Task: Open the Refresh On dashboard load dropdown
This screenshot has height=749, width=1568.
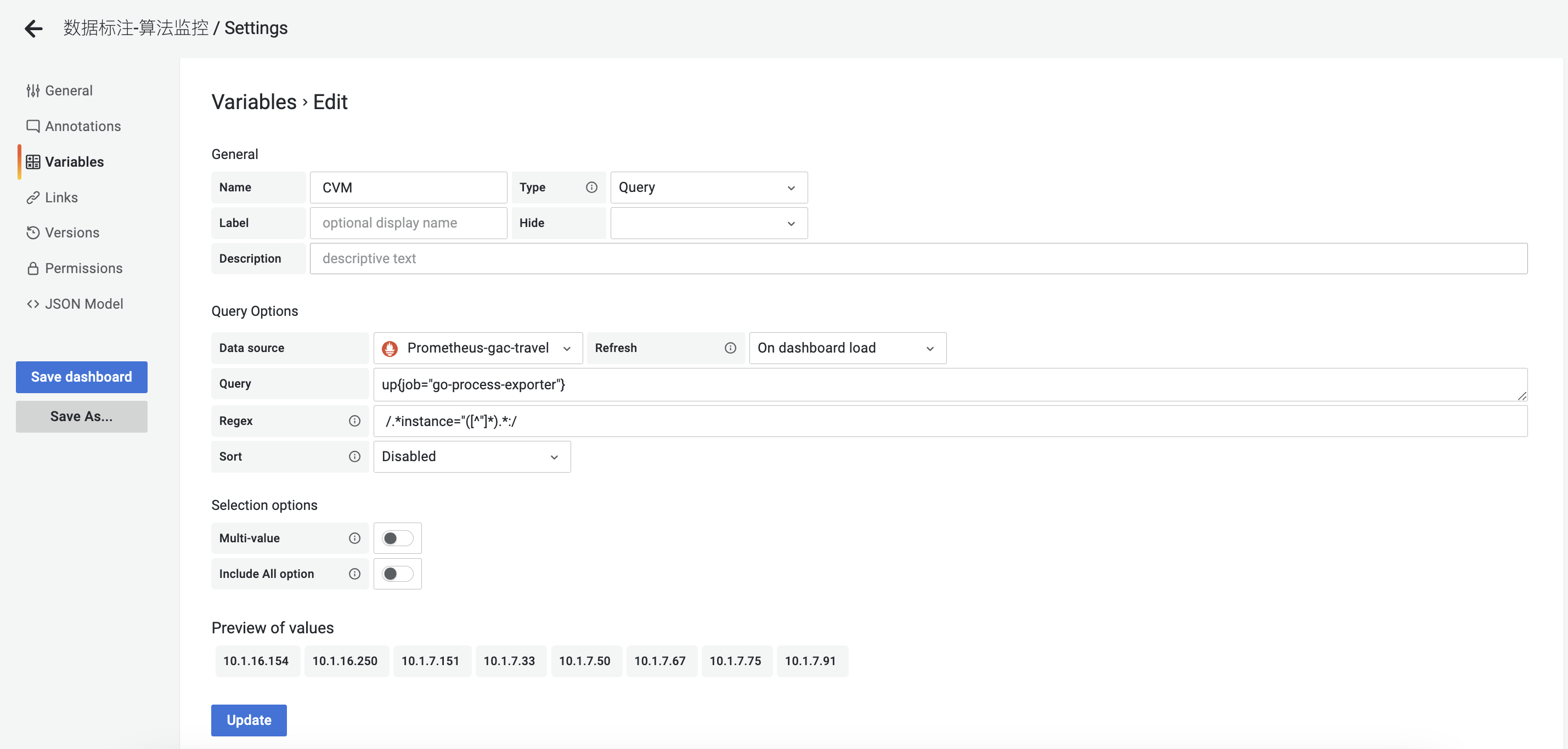Action: tap(847, 348)
